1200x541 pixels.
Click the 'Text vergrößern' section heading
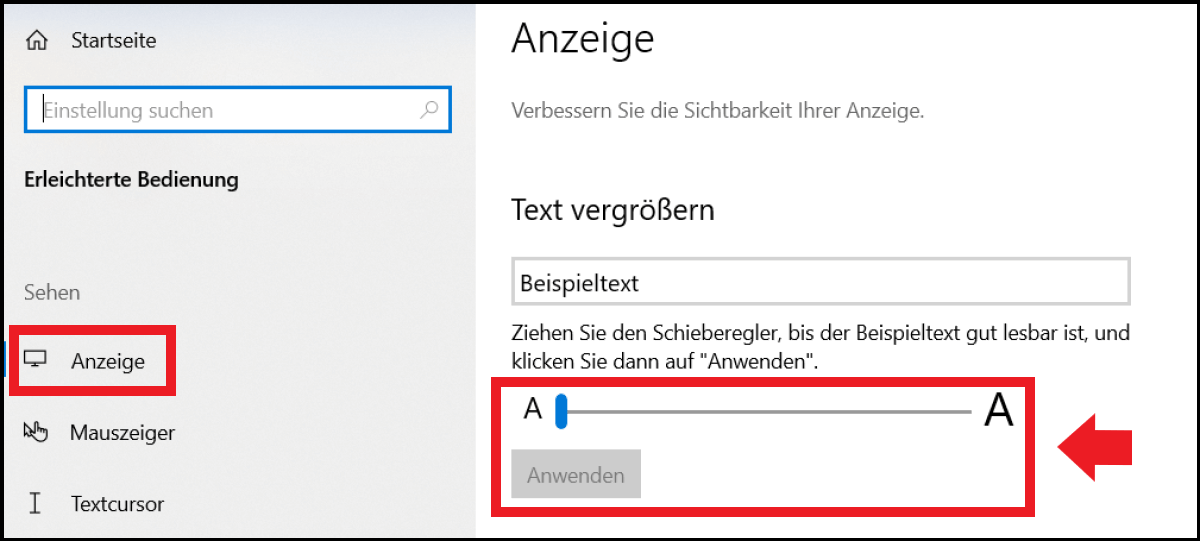pyautogui.click(x=612, y=210)
